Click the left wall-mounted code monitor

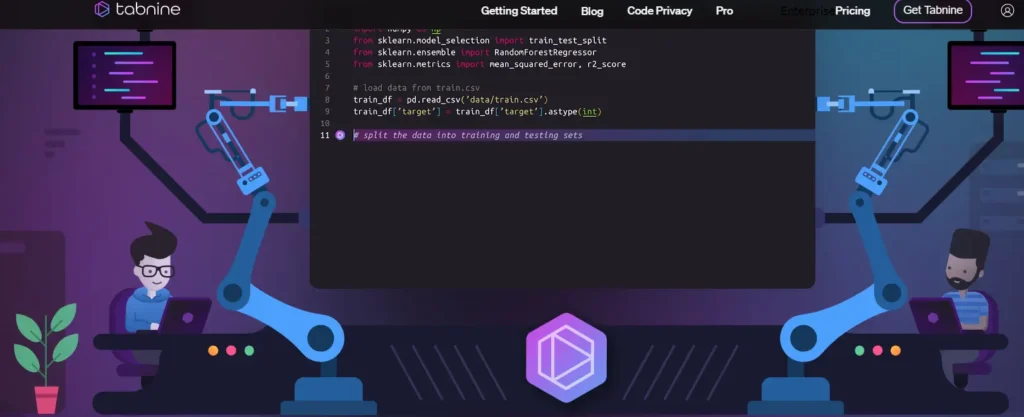tap(125, 75)
